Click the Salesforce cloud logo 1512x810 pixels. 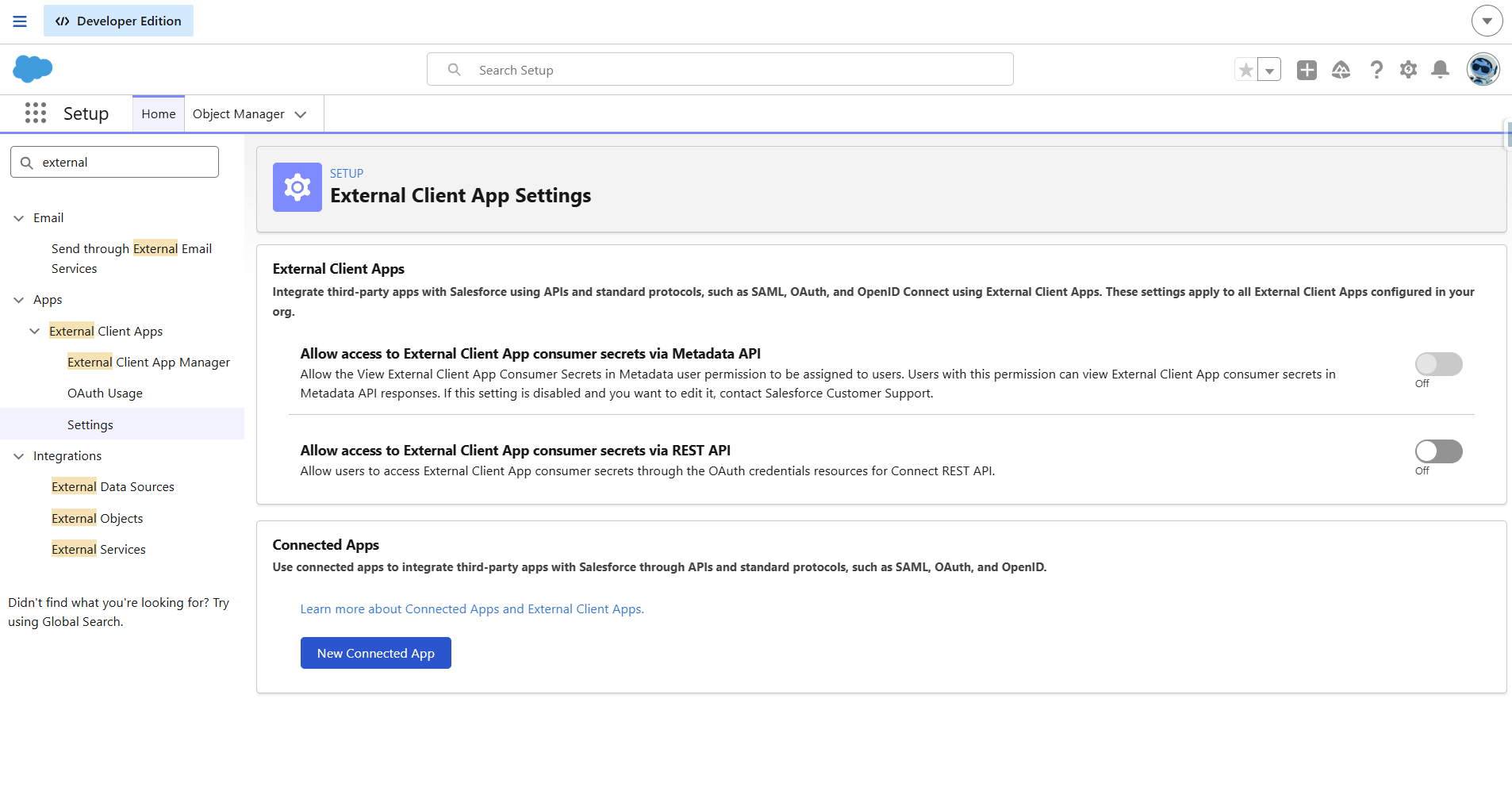pos(33,69)
